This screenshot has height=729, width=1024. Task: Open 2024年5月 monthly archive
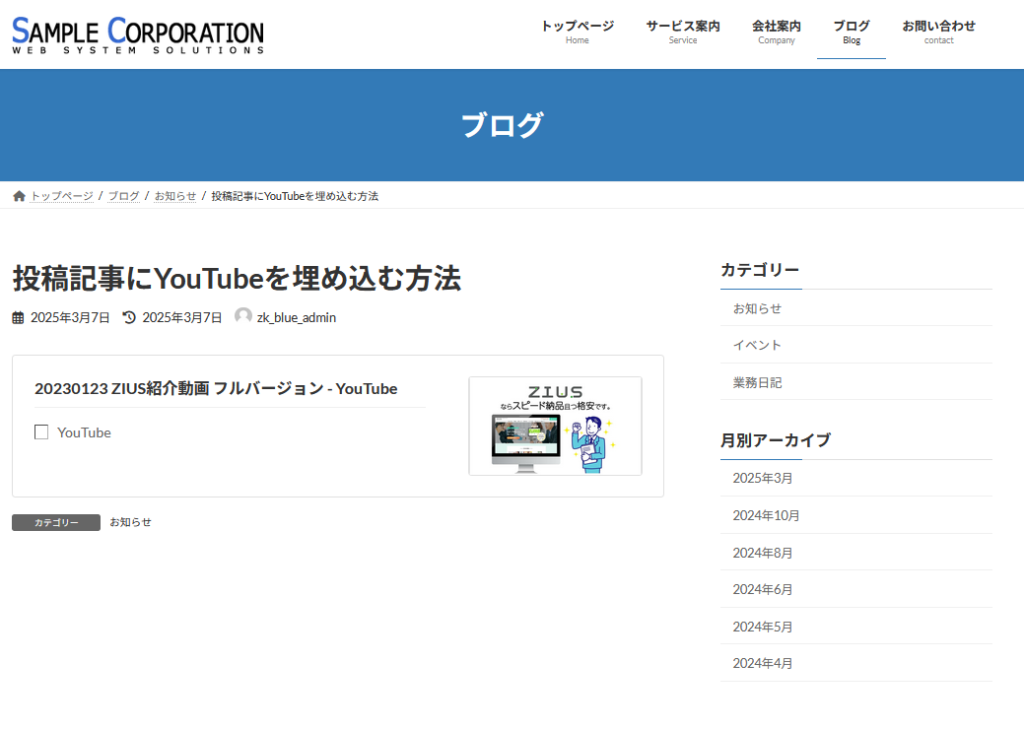pyautogui.click(x=762, y=626)
